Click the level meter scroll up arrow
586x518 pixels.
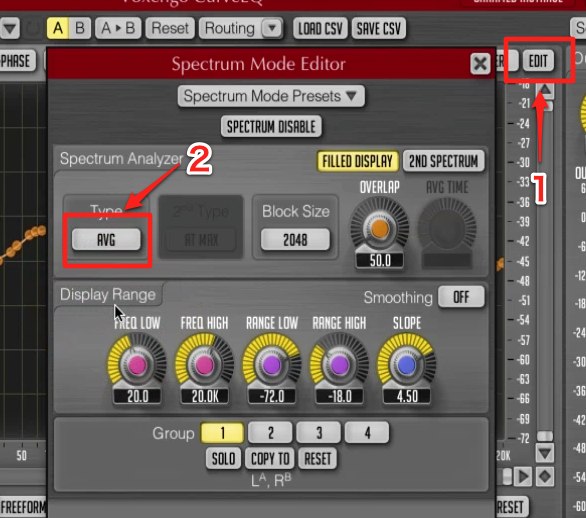tap(545, 90)
